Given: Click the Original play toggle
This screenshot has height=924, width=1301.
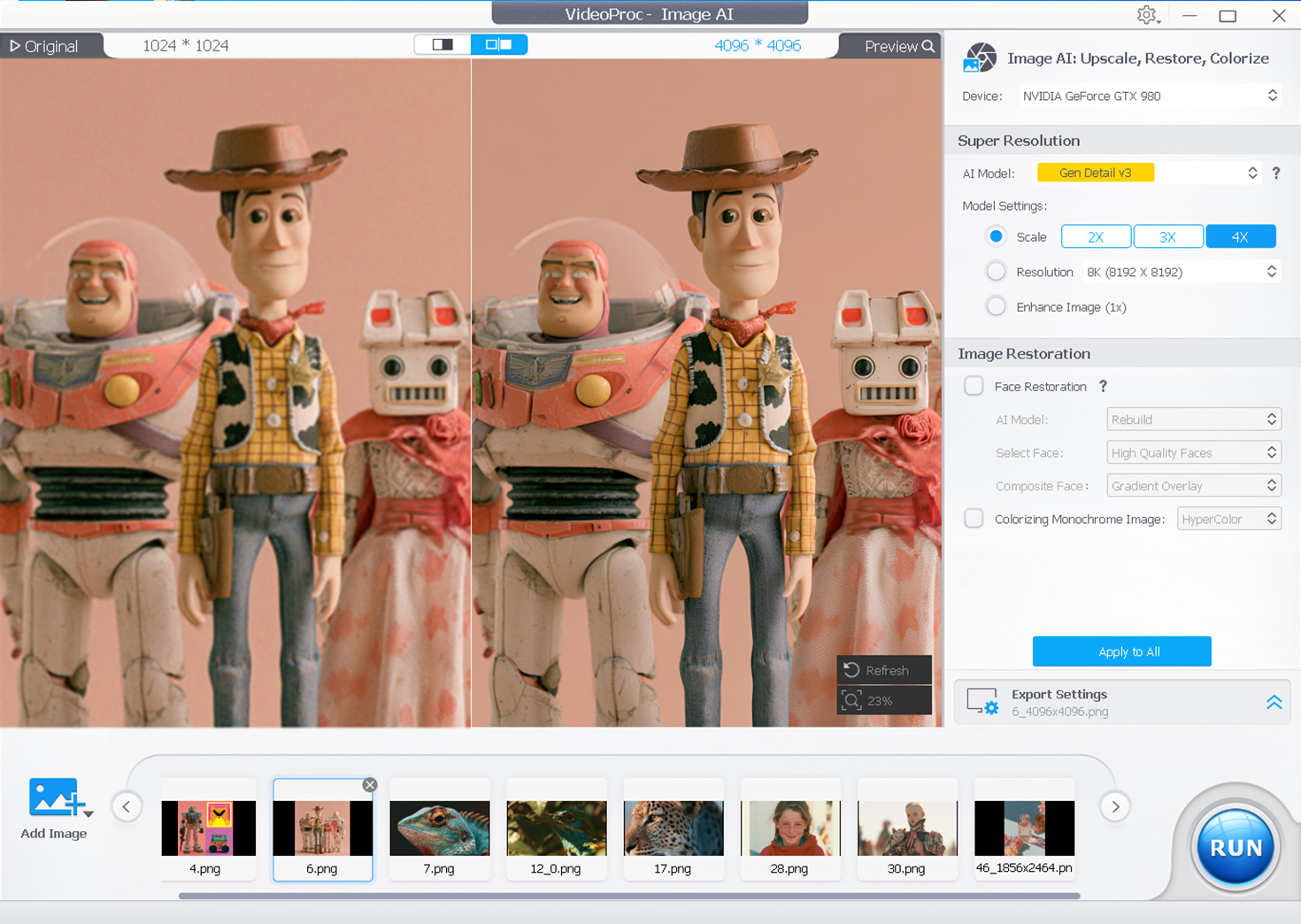Looking at the screenshot, I should pyautogui.click(x=44, y=46).
